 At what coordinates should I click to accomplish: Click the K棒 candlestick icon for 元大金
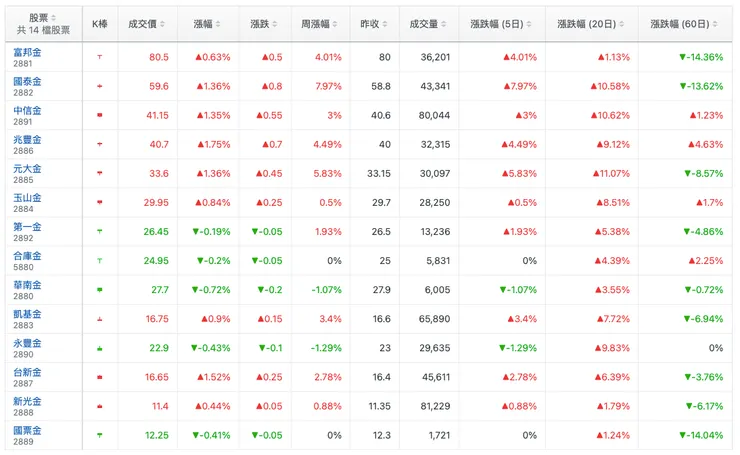[100, 173]
